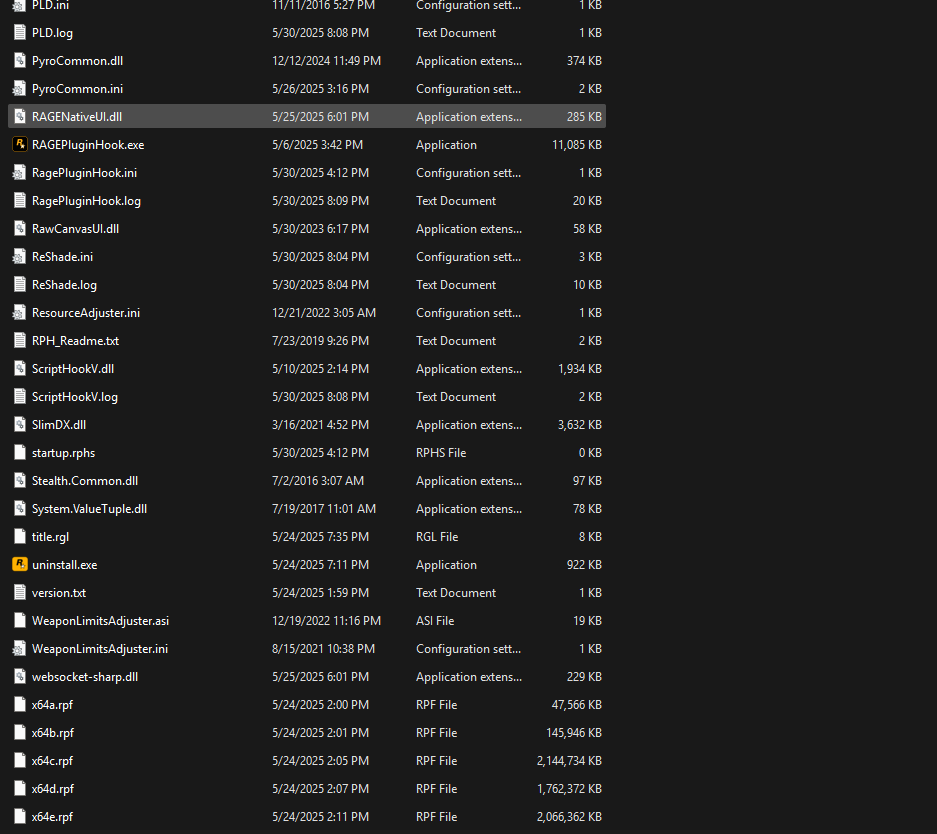The height and width of the screenshot is (834, 937).
Task: Select the file name ScriptHookV.log
Action: click(x=75, y=397)
